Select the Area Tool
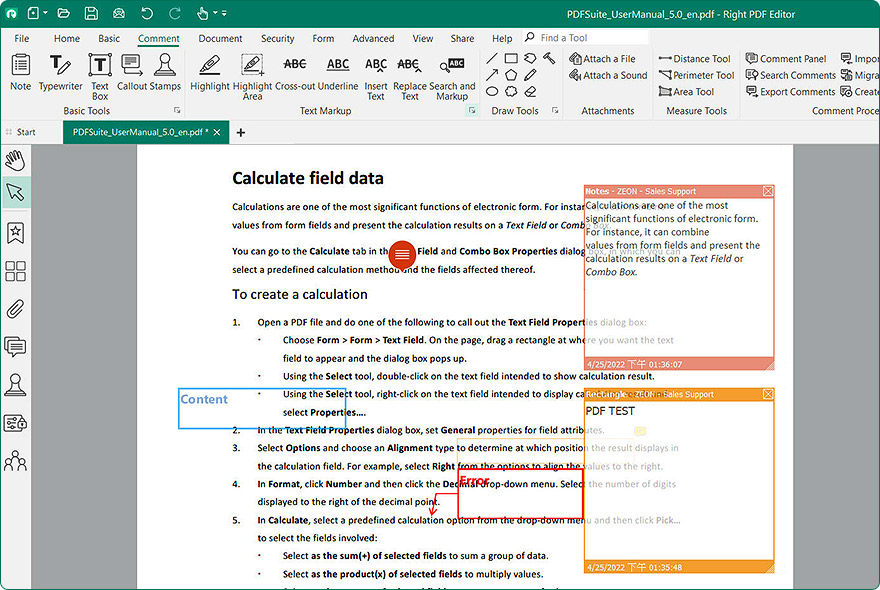The image size is (880, 590). tap(686, 92)
